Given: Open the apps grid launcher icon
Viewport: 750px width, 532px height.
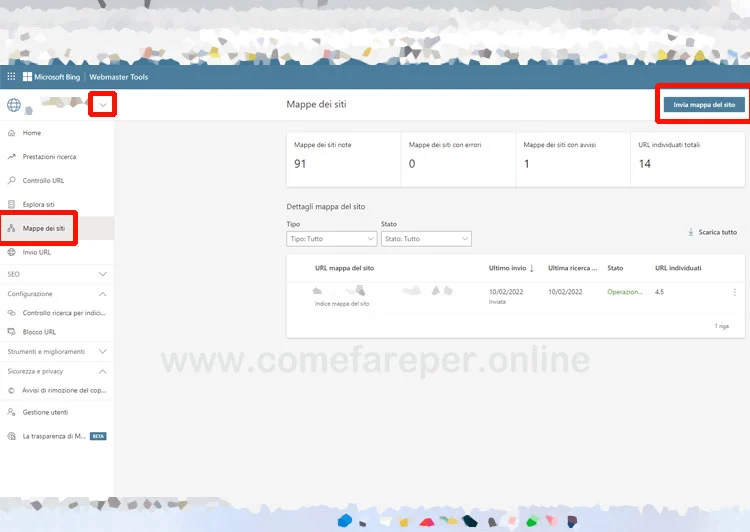Looking at the screenshot, I should 11,77.
